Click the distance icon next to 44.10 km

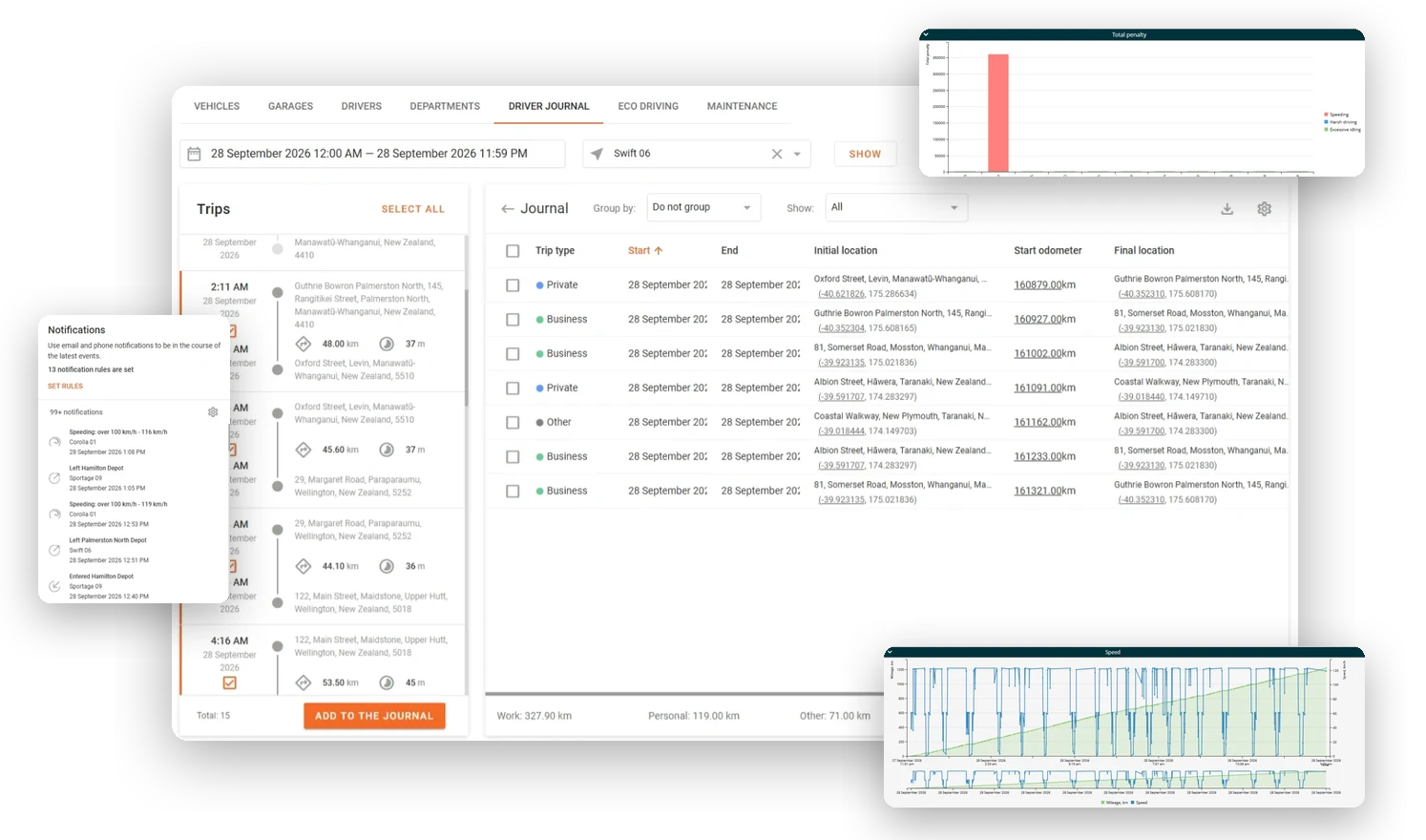pos(304,566)
